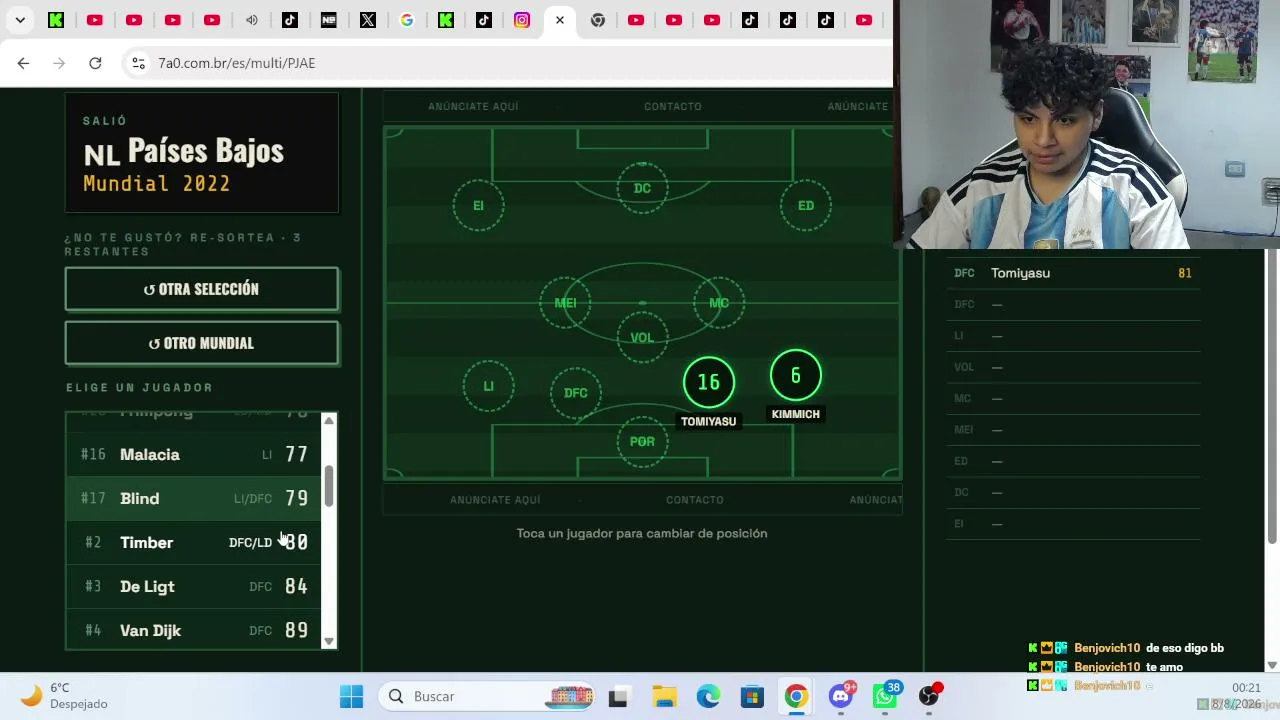Select the POR goalkeeper slot on pitch
This screenshot has width=1280, height=720.
[x=642, y=441]
